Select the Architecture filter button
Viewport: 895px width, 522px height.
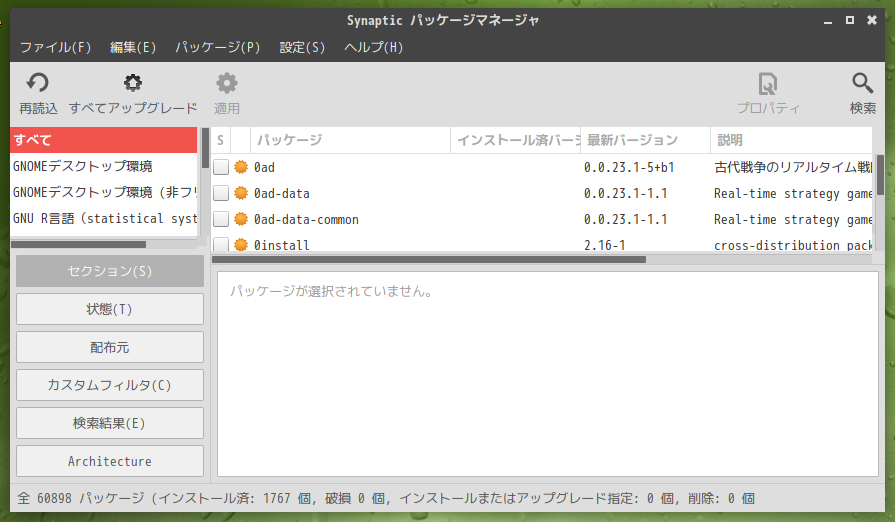point(110,461)
